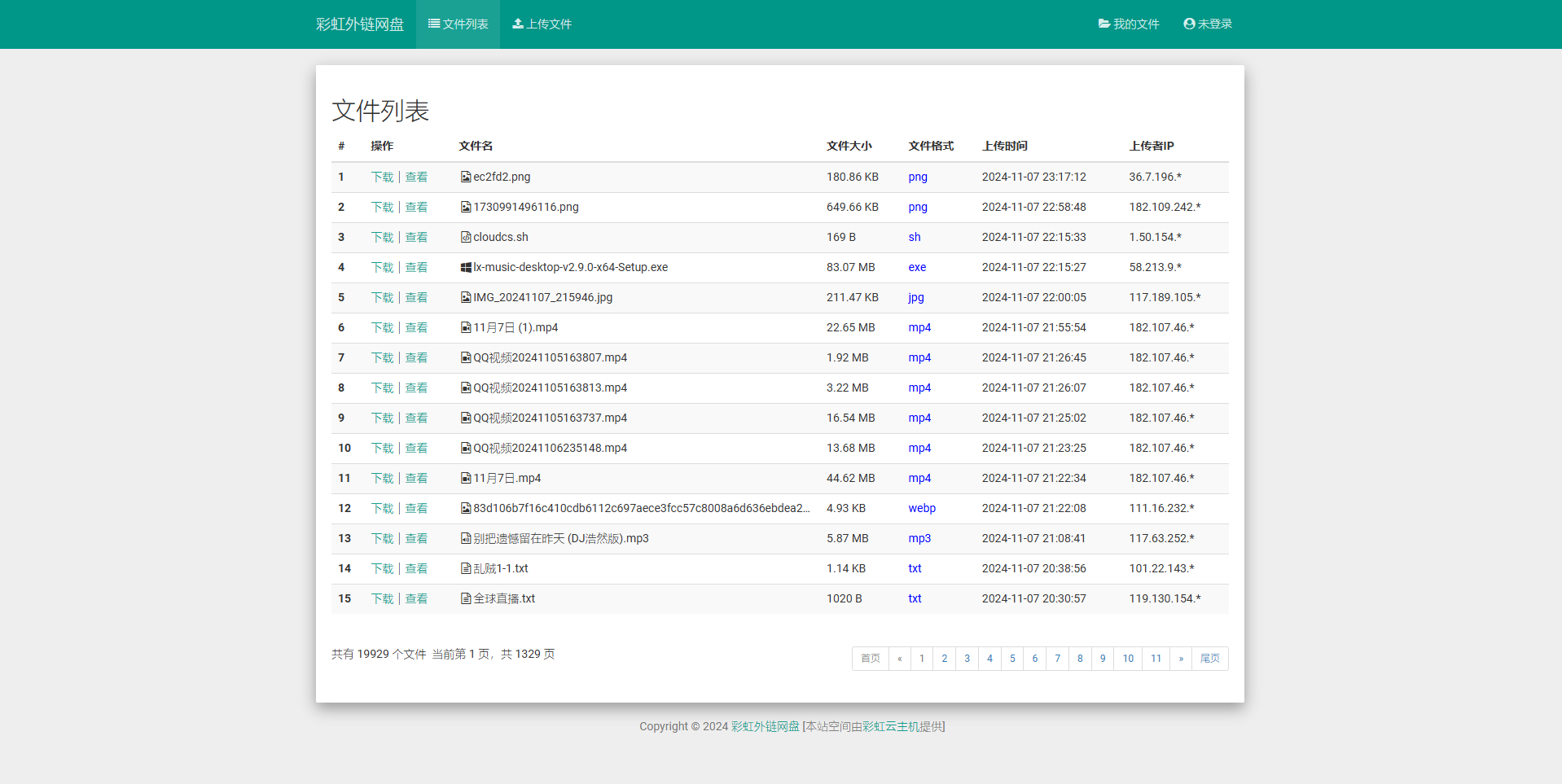Open the 上传文件 upload page
The image size is (1562, 784).
[542, 24]
